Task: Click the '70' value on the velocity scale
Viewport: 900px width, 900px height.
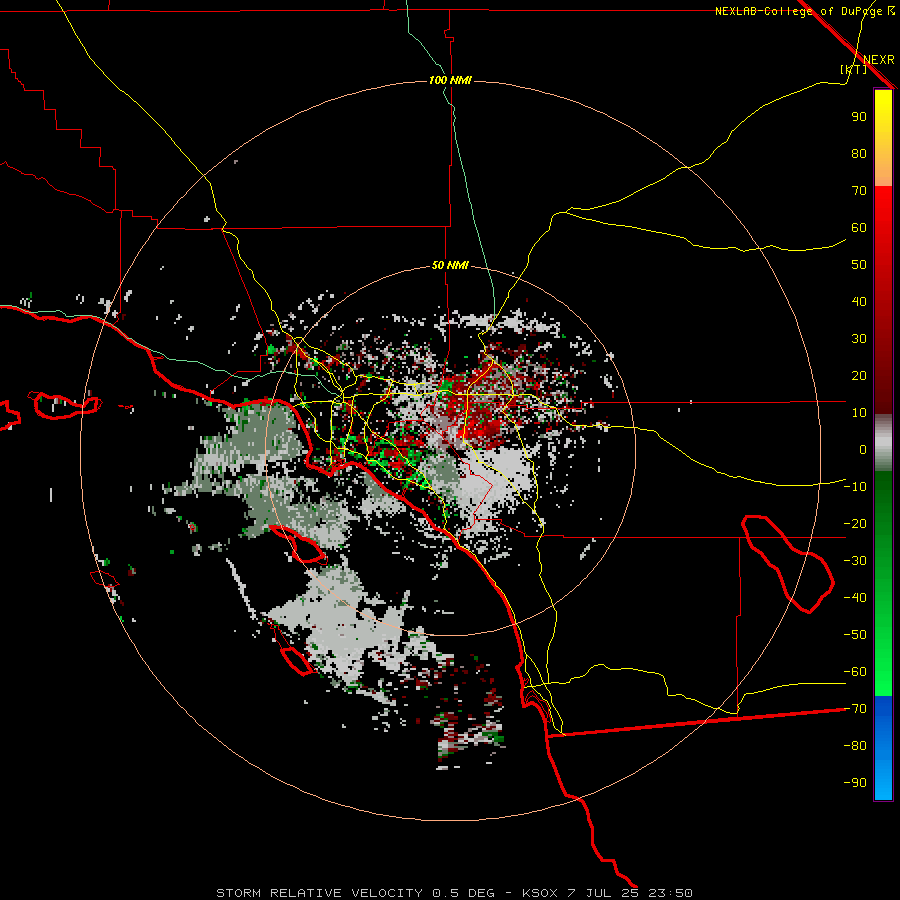Action: coord(859,191)
